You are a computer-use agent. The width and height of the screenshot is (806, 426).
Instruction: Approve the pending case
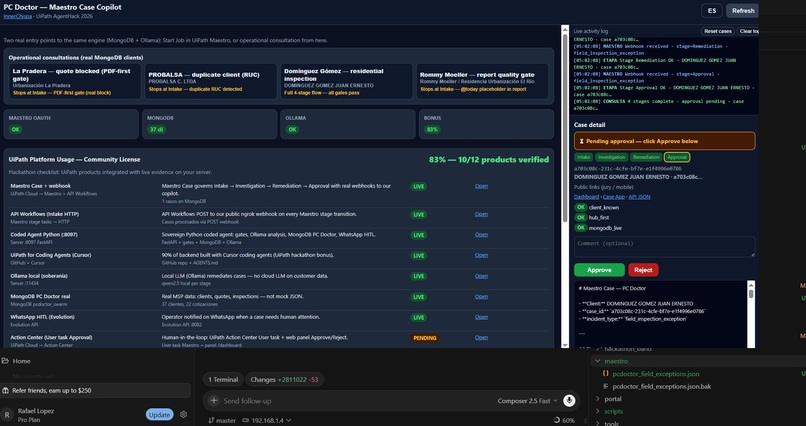599,270
